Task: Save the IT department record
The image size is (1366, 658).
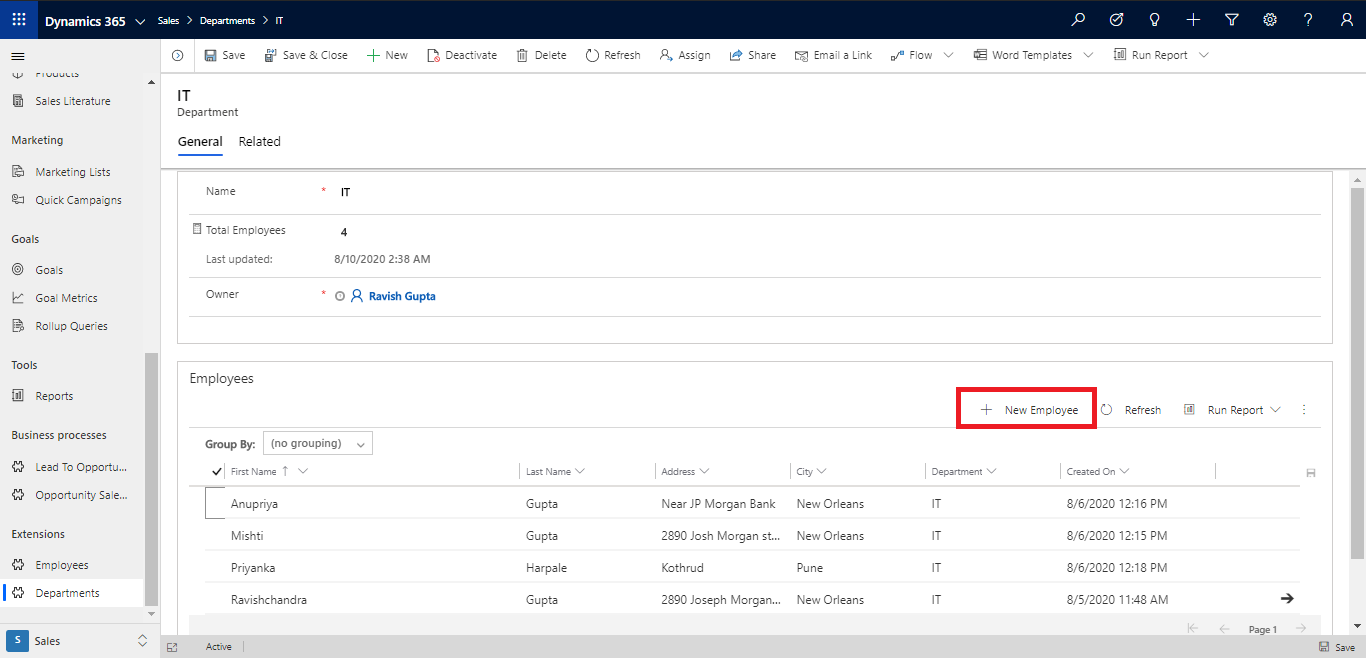Action: tap(224, 55)
